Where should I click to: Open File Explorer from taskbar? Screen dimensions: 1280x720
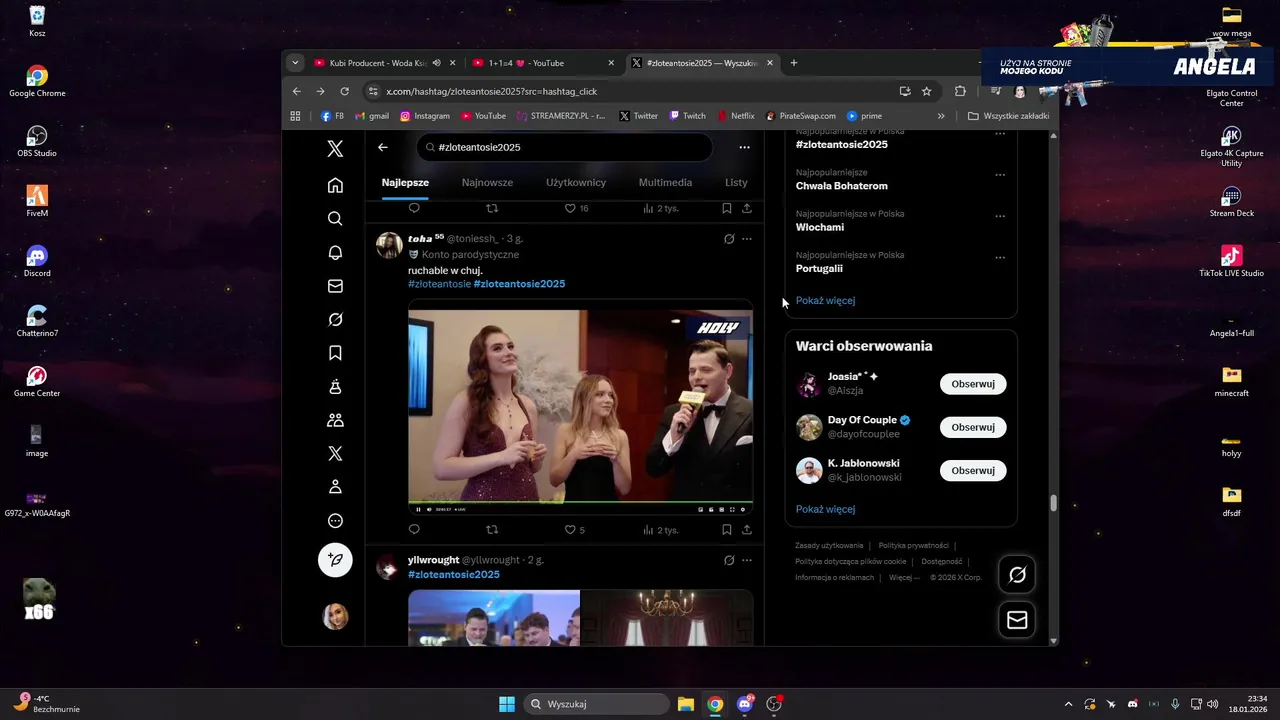point(686,704)
